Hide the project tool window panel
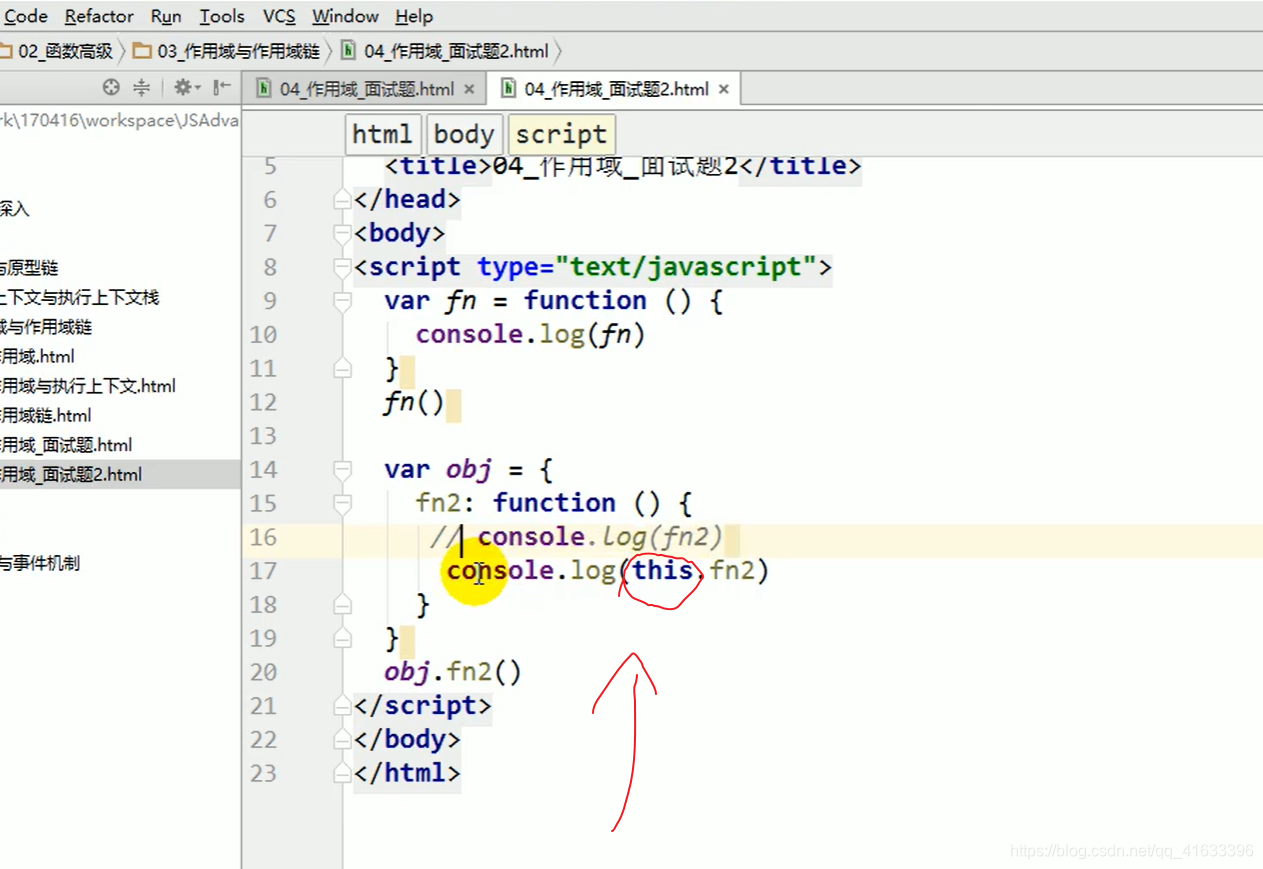Viewport: 1263px width, 869px height. (x=220, y=88)
